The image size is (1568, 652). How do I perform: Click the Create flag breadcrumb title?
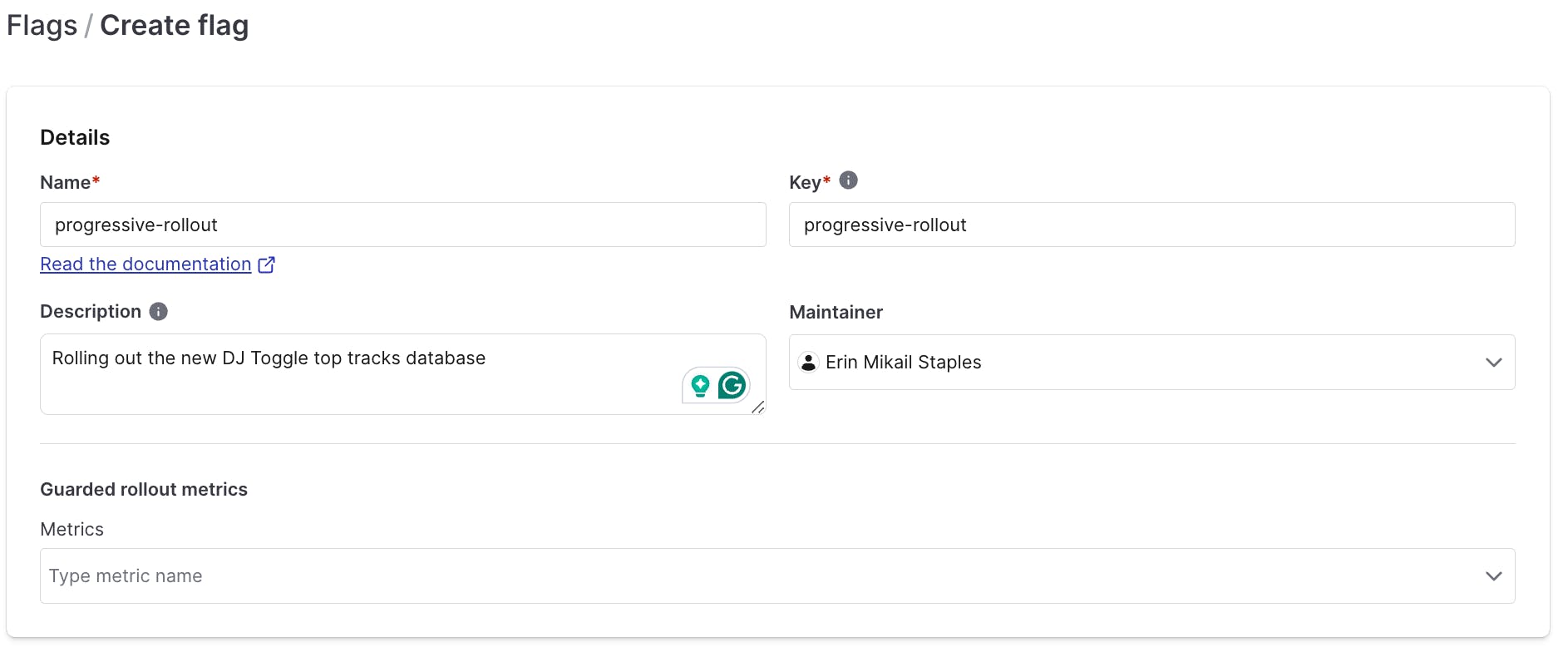[174, 26]
